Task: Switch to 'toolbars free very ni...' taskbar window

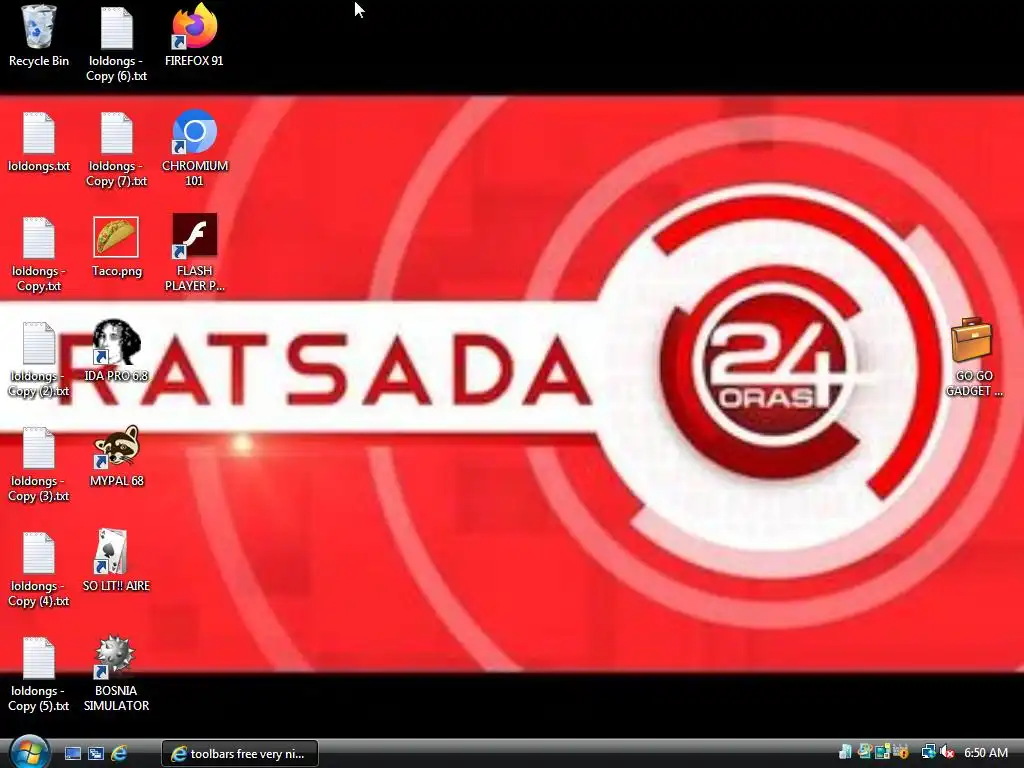Action: coord(240,754)
